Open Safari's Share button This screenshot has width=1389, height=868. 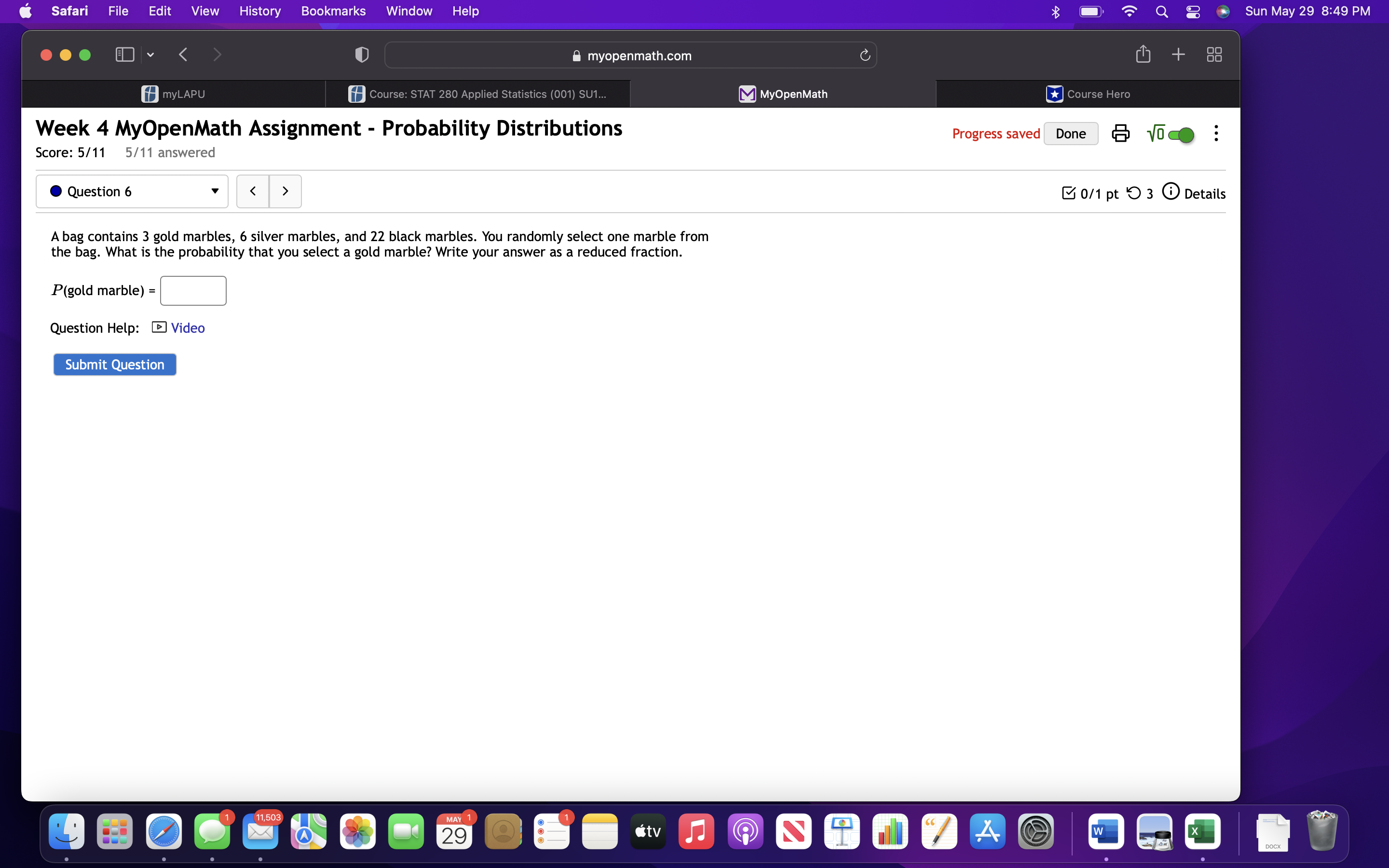(1143, 54)
